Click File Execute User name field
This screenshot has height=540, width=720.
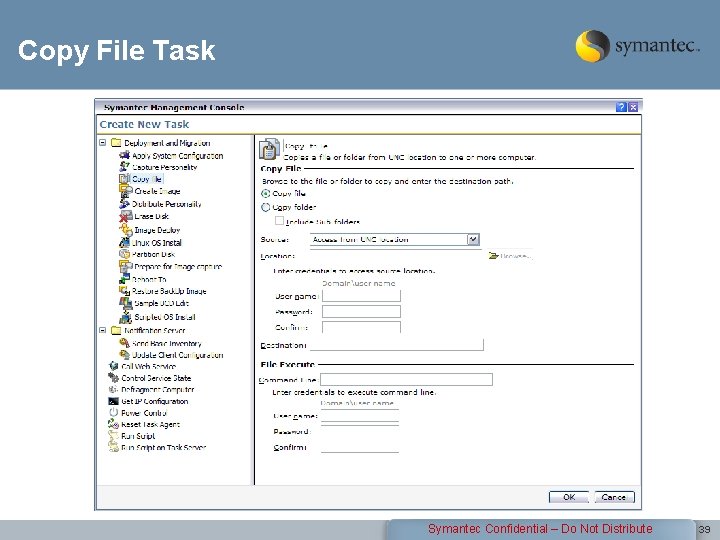pyautogui.click(x=360, y=416)
